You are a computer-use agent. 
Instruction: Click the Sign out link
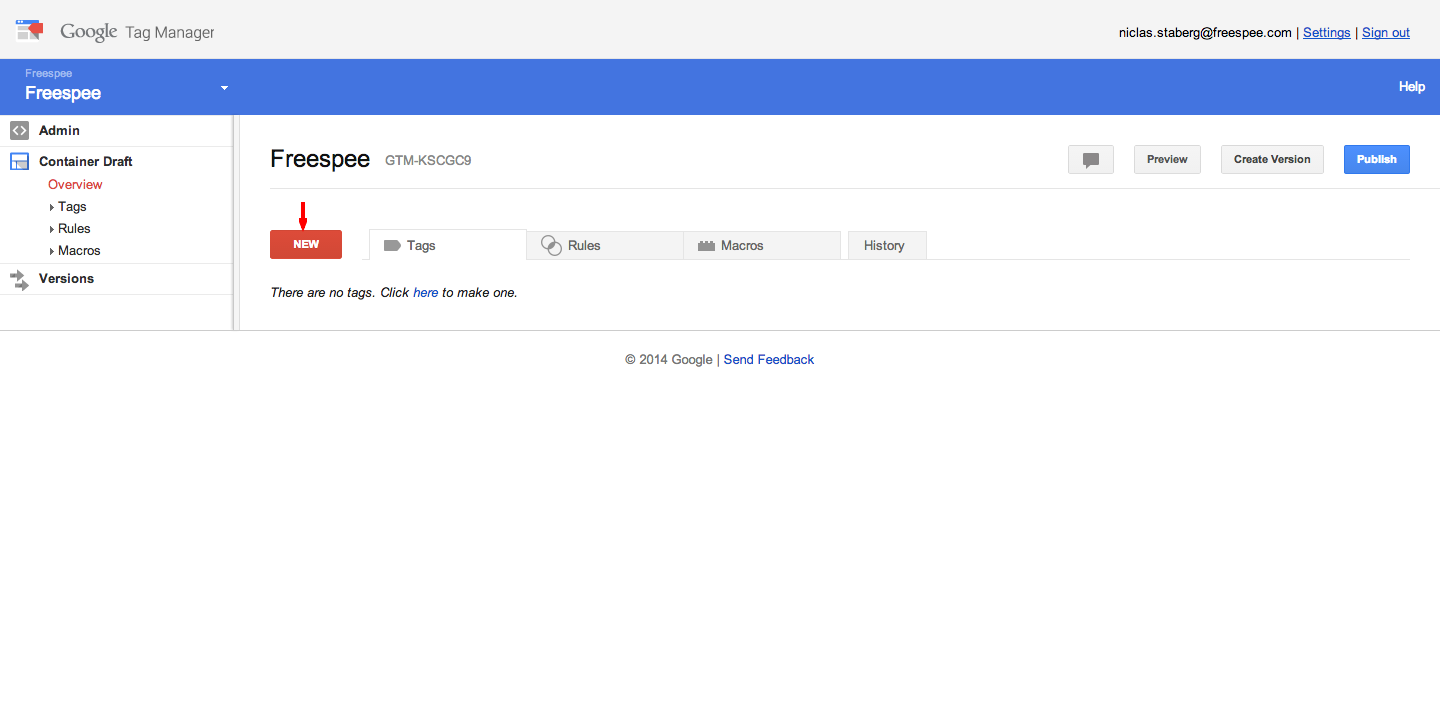pyautogui.click(x=1386, y=33)
